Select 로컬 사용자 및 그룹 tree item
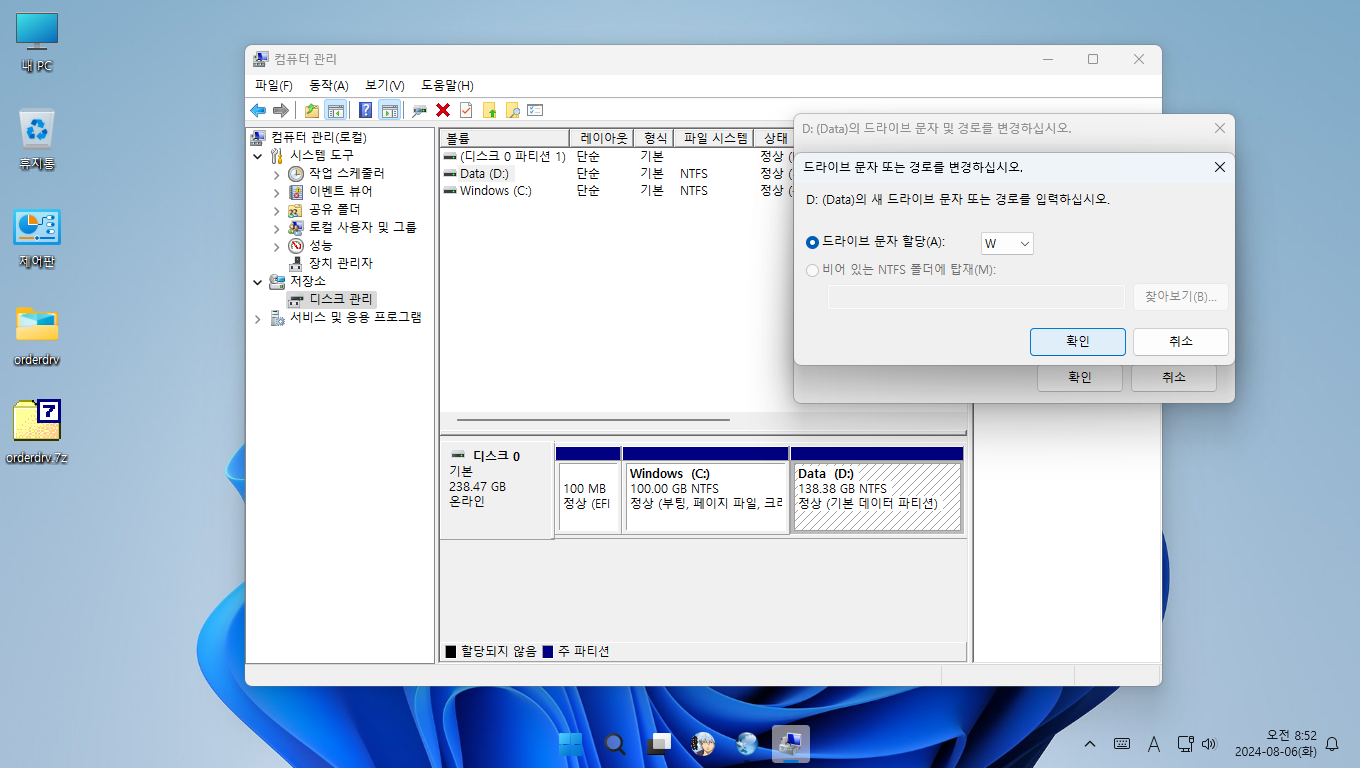The height and width of the screenshot is (768, 1360). click(362, 227)
